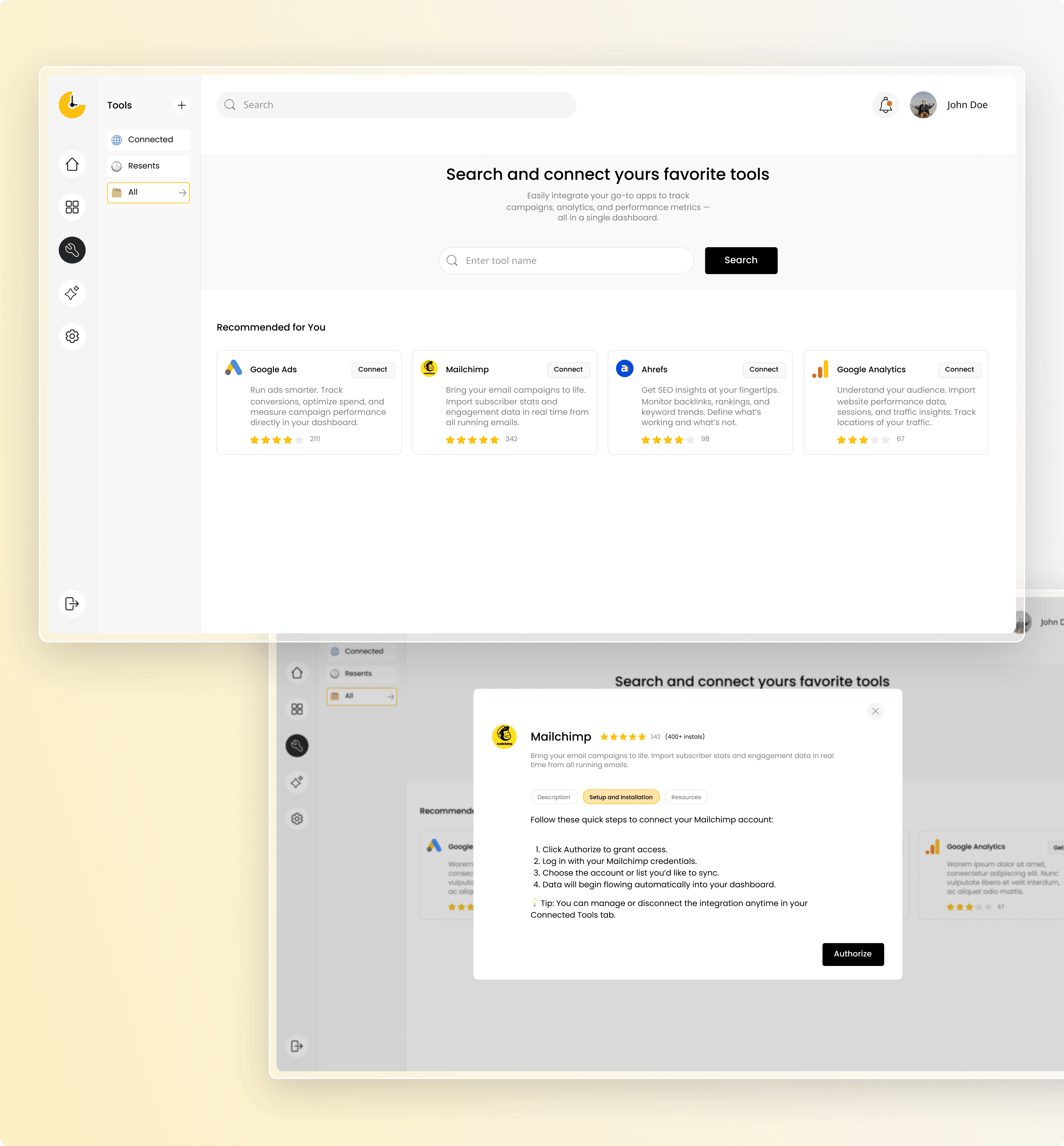Click logout icon in the back window
This screenshot has width=1064, height=1146.
click(297, 1046)
